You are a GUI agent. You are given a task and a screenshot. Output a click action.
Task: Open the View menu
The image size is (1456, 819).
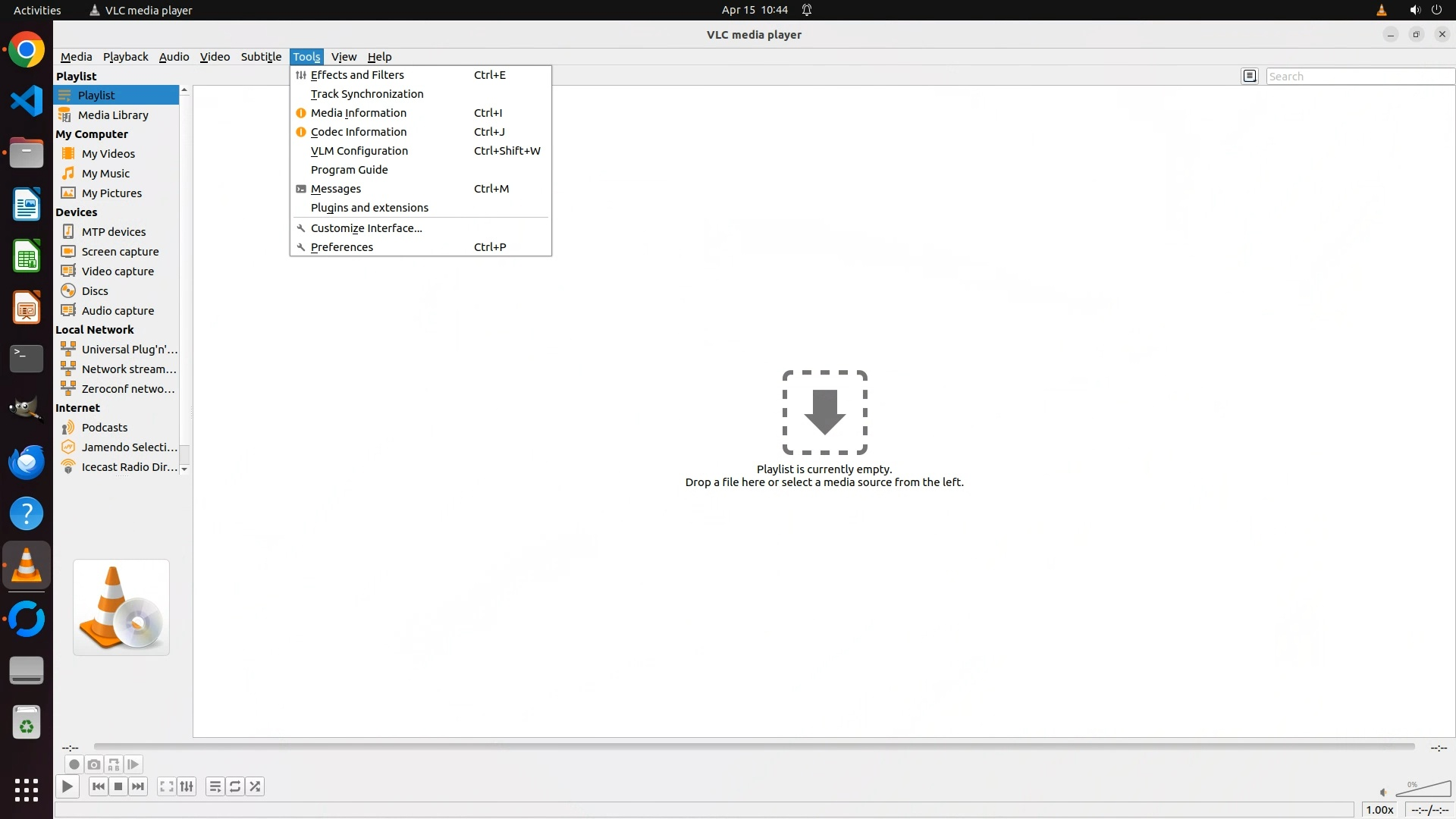pyautogui.click(x=344, y=57)
